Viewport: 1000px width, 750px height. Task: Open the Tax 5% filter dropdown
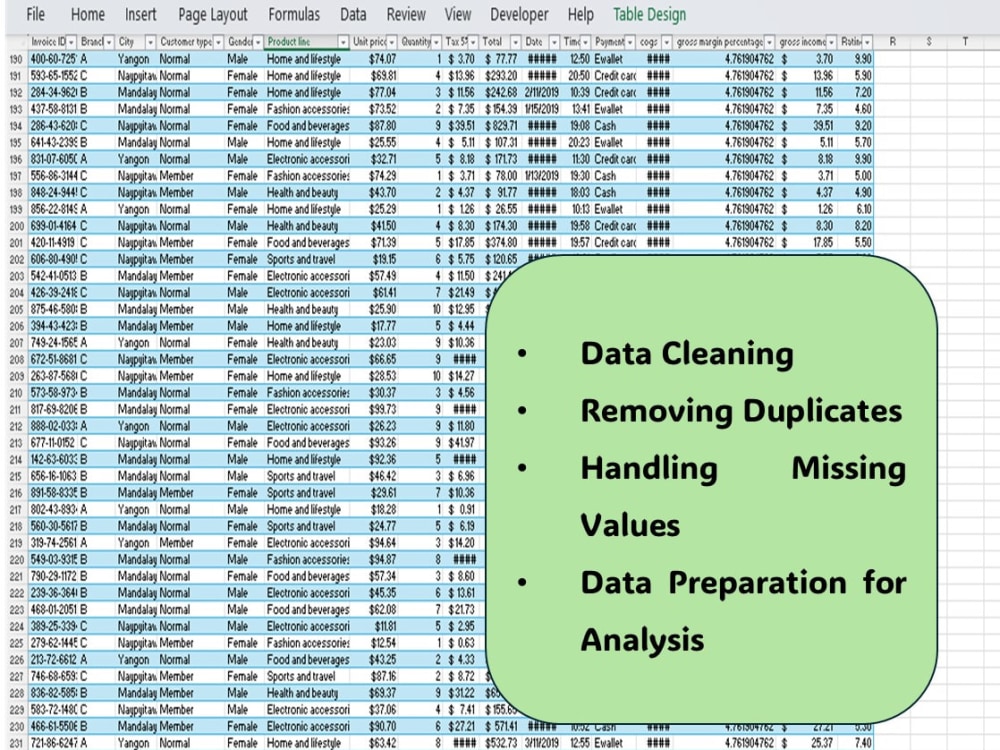coord(474,42)
